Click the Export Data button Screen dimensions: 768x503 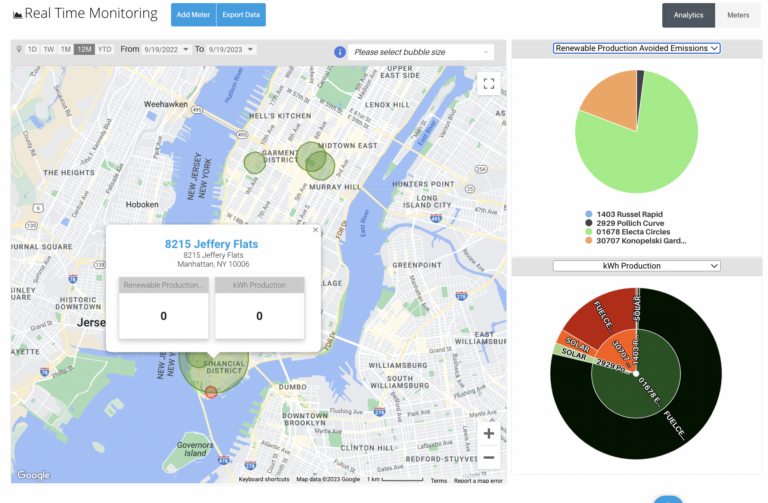tap(241, 15)
